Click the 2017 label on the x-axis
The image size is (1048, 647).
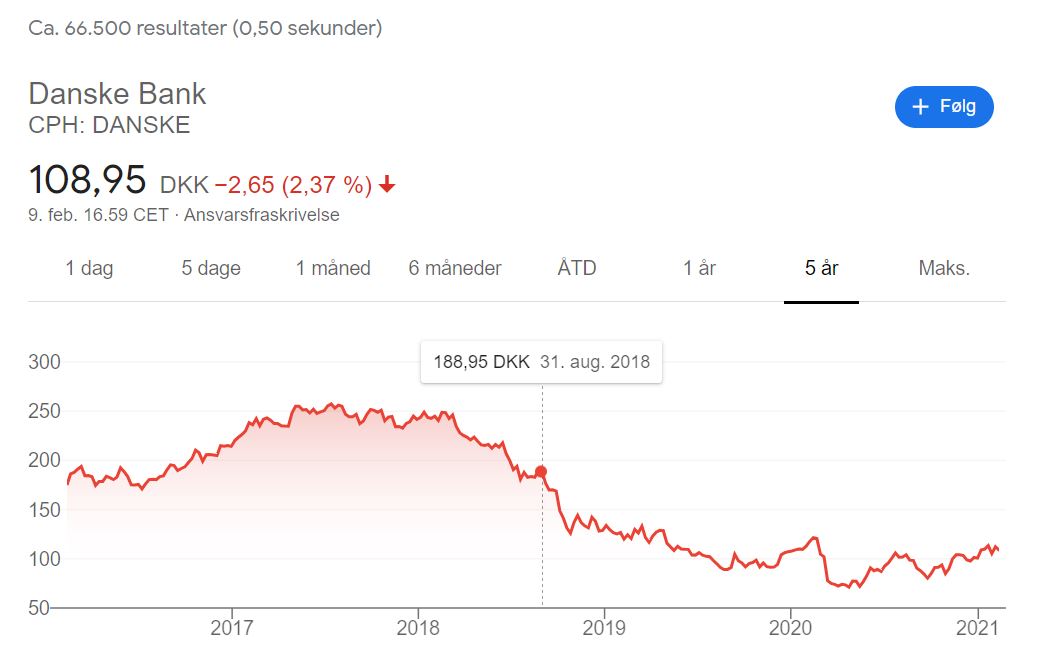tap(232, 628)
